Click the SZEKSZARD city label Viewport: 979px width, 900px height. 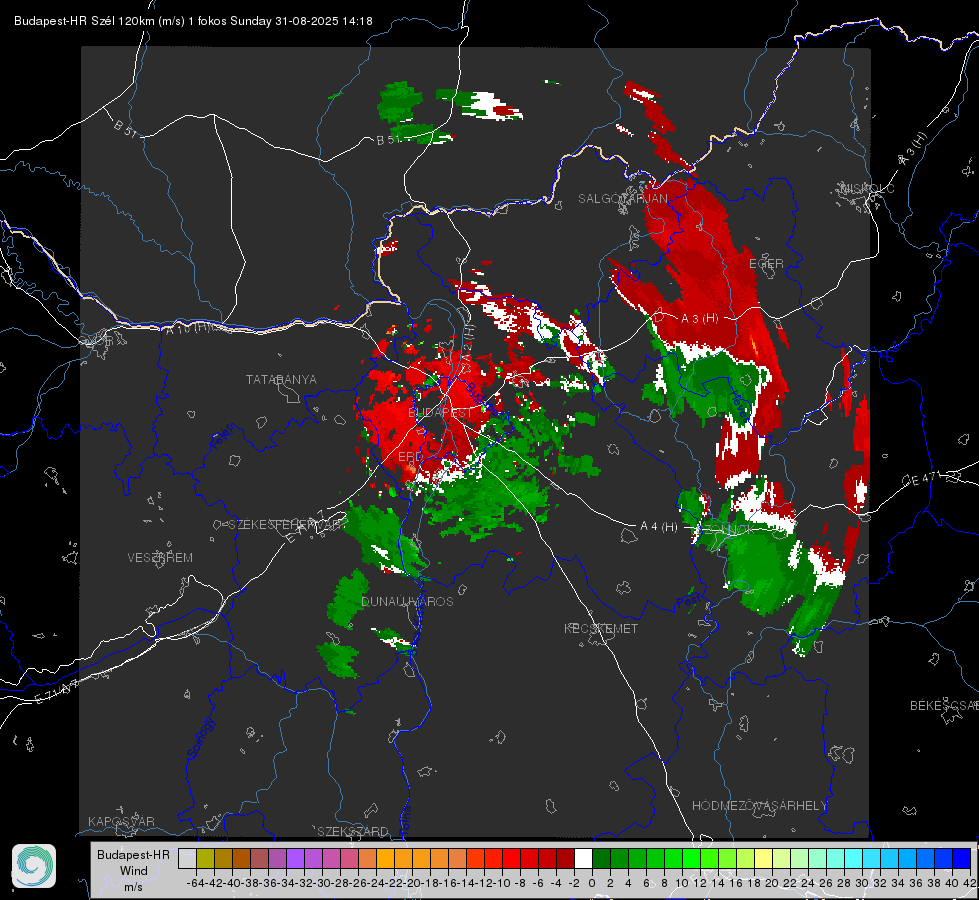(353, 831)
